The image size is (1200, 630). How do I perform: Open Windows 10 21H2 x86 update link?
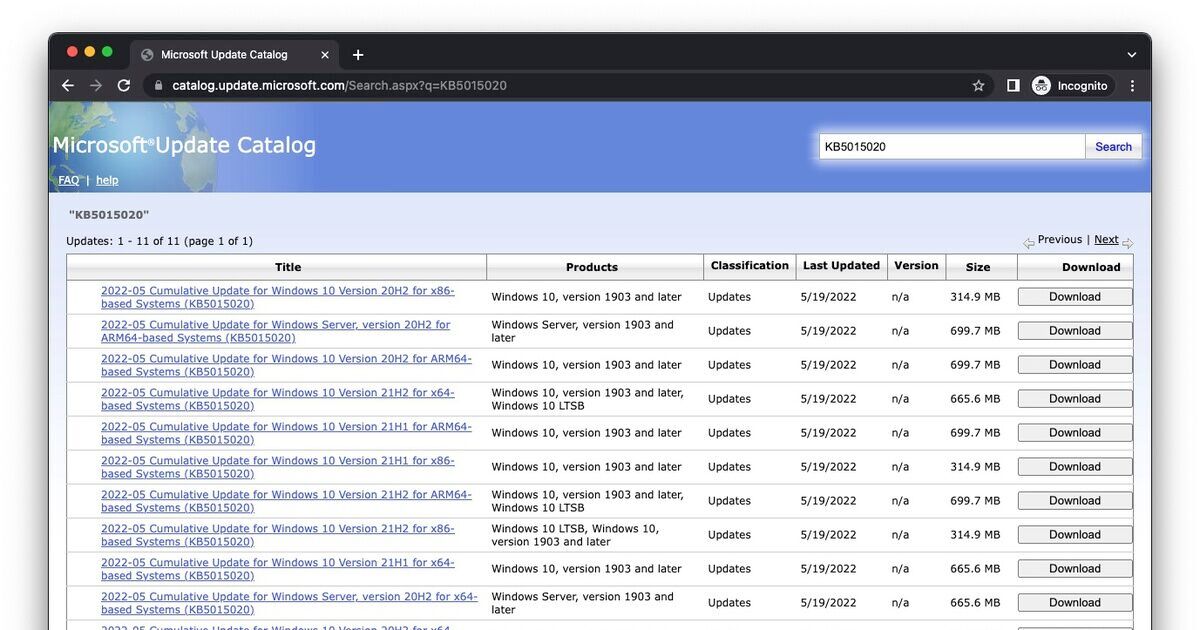click(278, 535)
